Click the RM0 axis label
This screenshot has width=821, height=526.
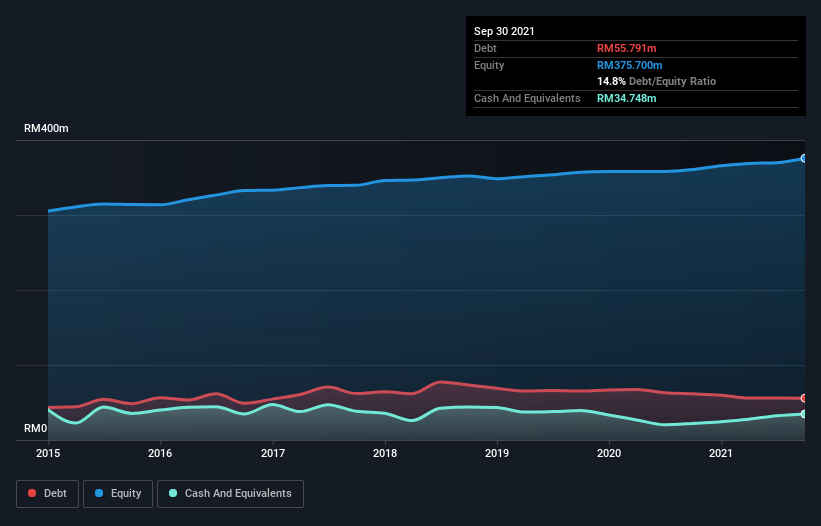pos(36,429)
